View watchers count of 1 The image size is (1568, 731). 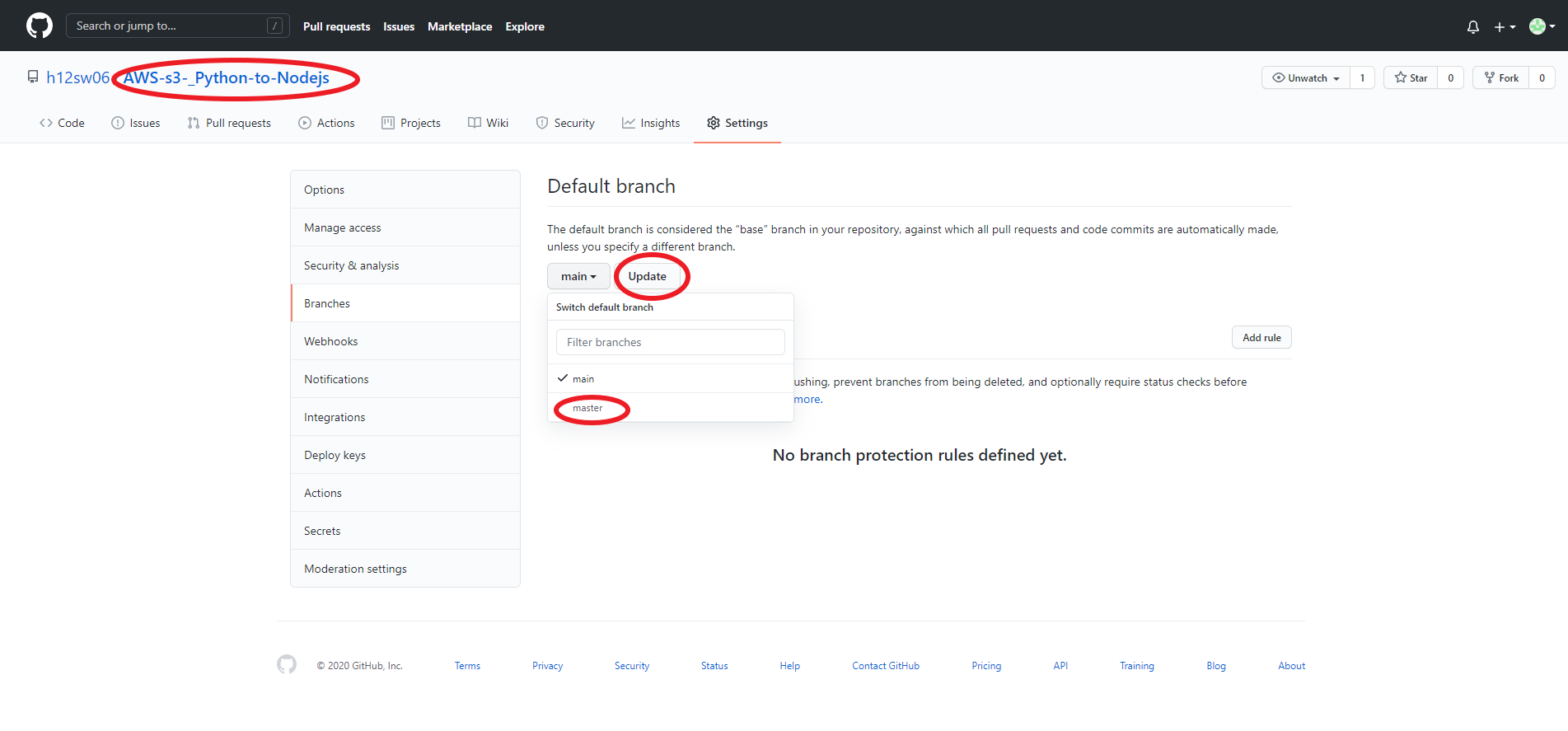(1362, 77)
